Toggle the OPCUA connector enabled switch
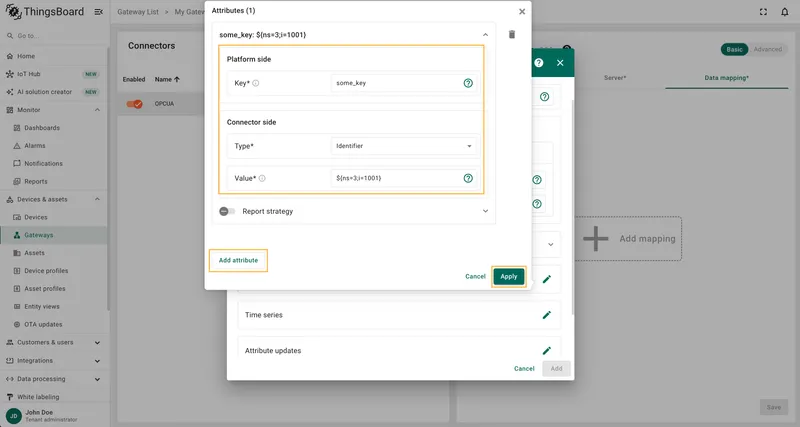Viewport: 800px width, 427px height. coord(135,104)
